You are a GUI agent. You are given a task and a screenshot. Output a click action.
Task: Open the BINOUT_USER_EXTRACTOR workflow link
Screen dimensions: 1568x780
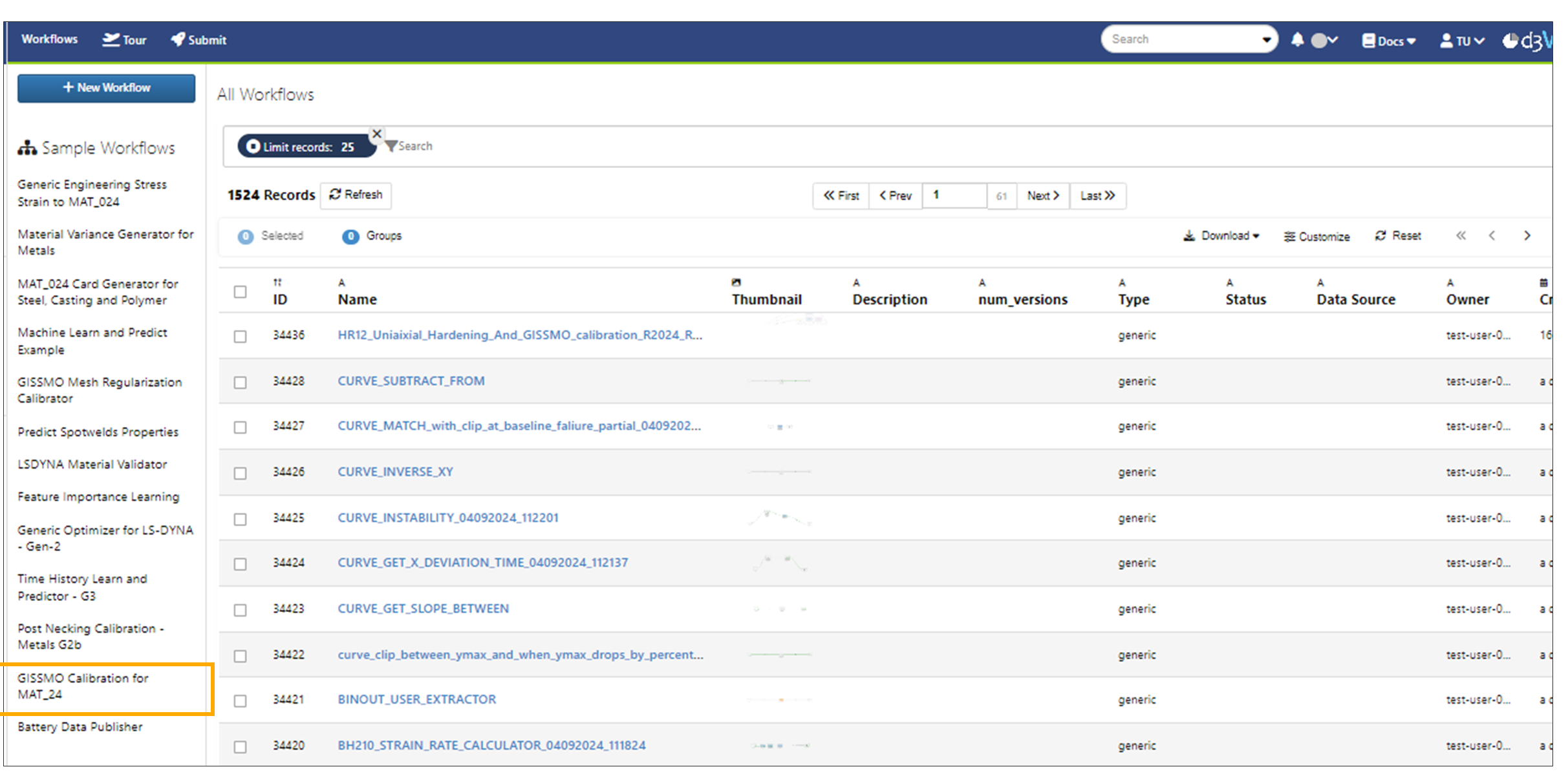coord(417,699)
